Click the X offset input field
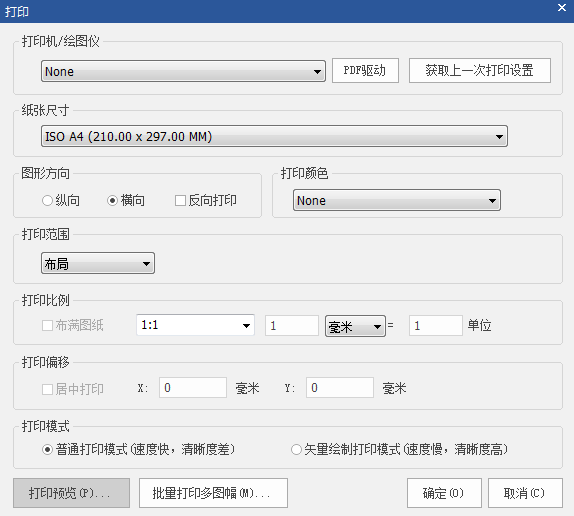 [193, 388]
